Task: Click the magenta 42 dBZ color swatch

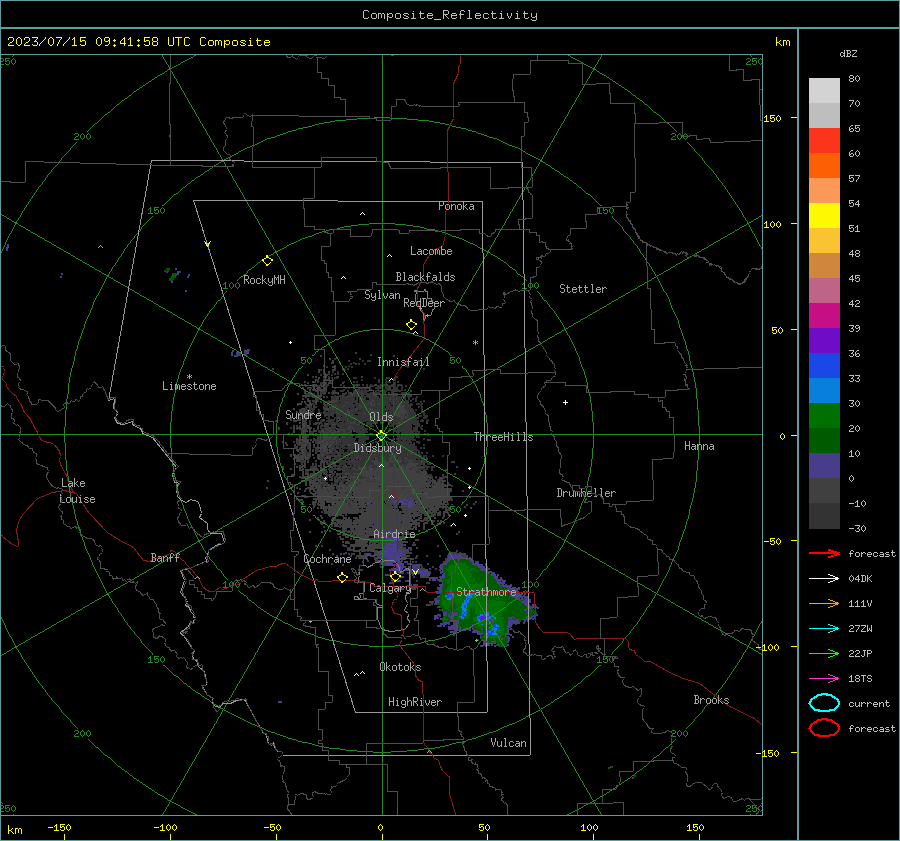Action: (x=824, y=315)
